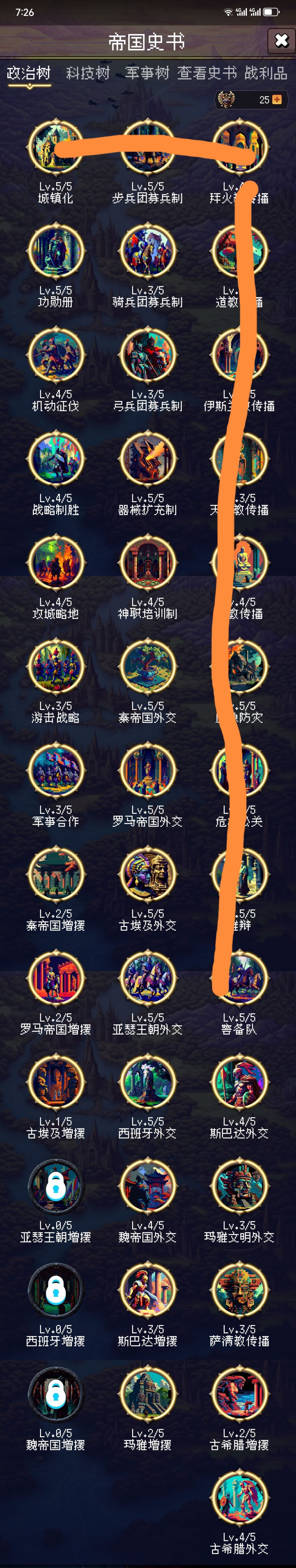
Task: Close the 帝国史书 window
Action: tap(281, 41)
